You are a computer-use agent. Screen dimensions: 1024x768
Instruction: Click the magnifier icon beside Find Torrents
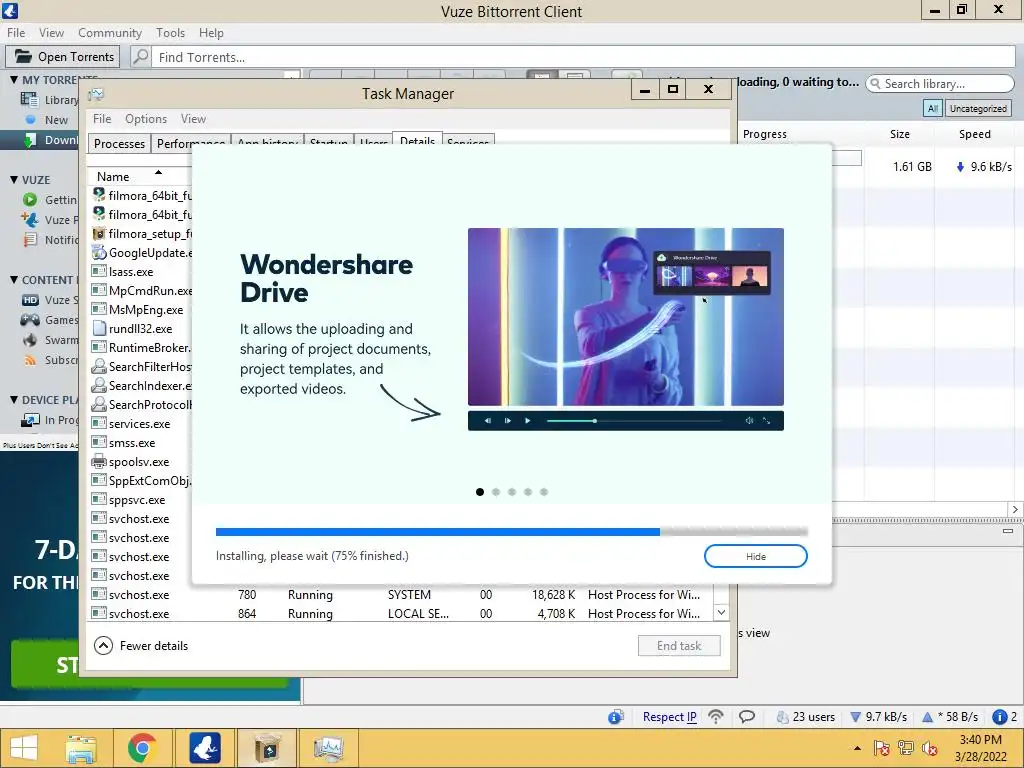pyautogui.click(x=140, y=57)
